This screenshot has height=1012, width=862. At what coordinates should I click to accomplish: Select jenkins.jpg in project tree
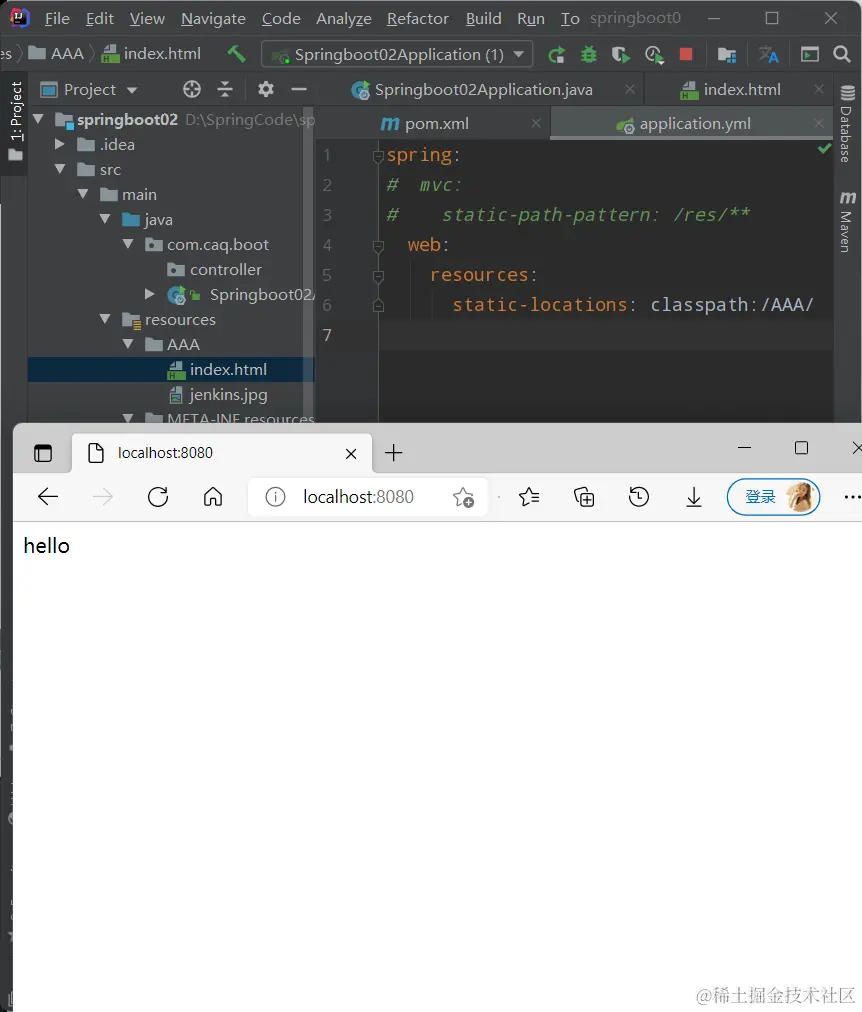point(228,394)
